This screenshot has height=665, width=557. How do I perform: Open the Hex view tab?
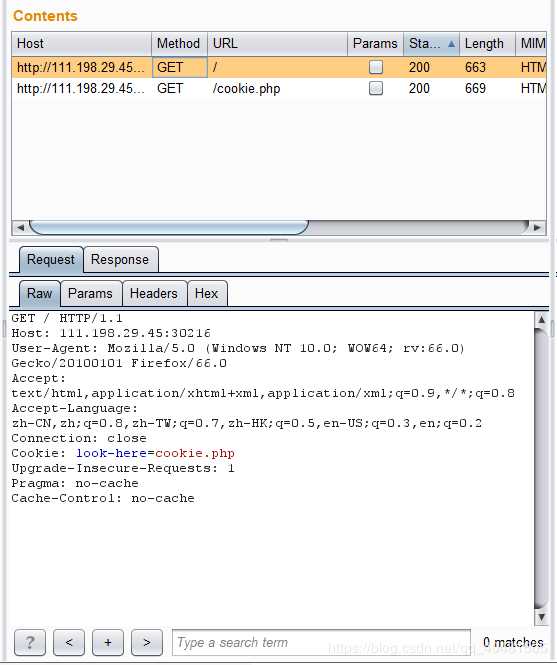[207, 293]
